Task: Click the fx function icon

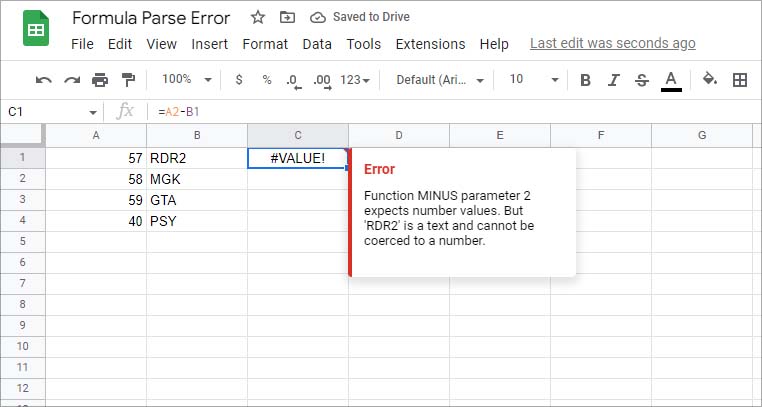Action: tap(125, 112)
